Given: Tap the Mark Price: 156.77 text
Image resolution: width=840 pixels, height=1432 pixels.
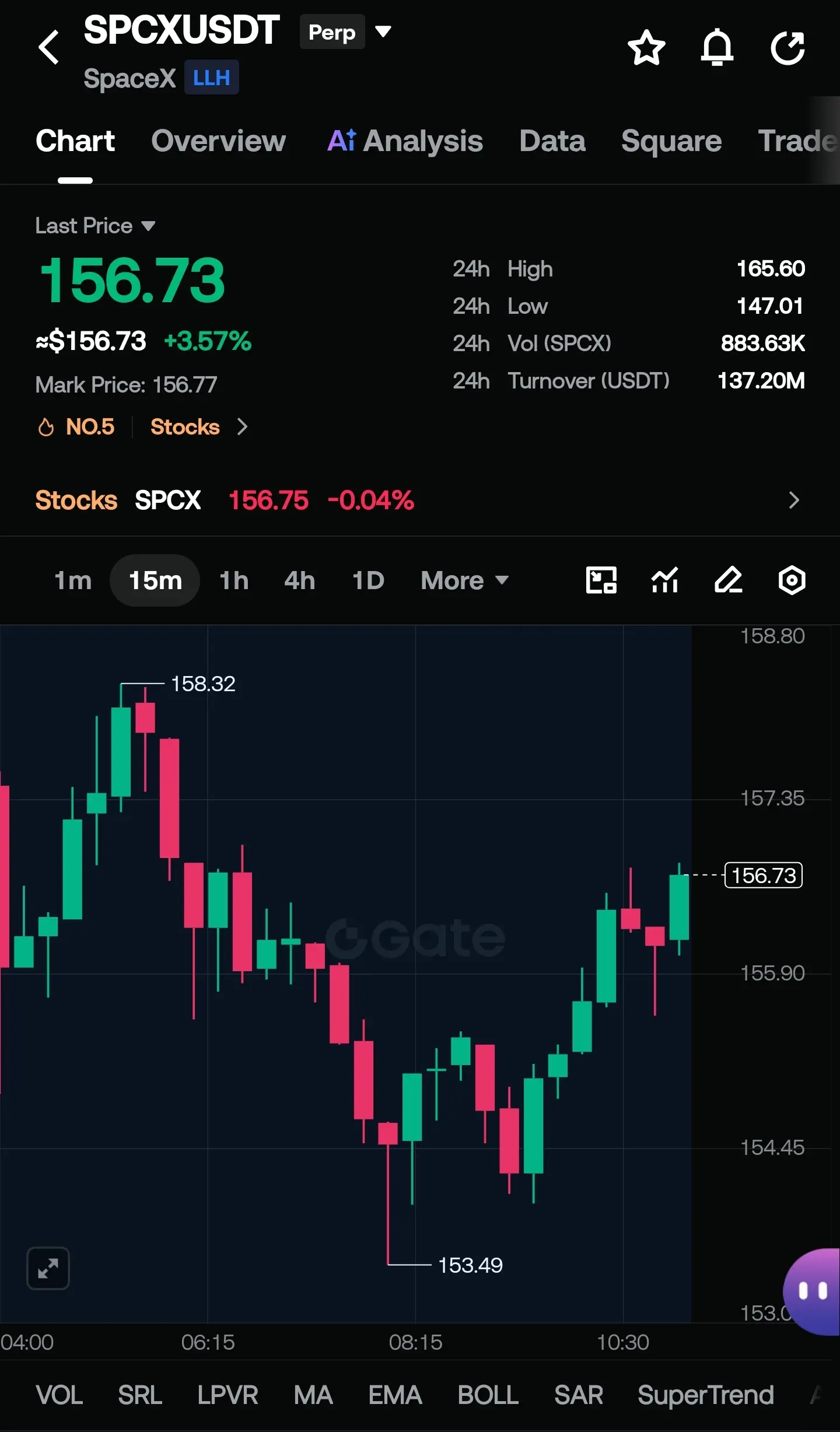Looking at the screenshot, I should pos(126,385).
